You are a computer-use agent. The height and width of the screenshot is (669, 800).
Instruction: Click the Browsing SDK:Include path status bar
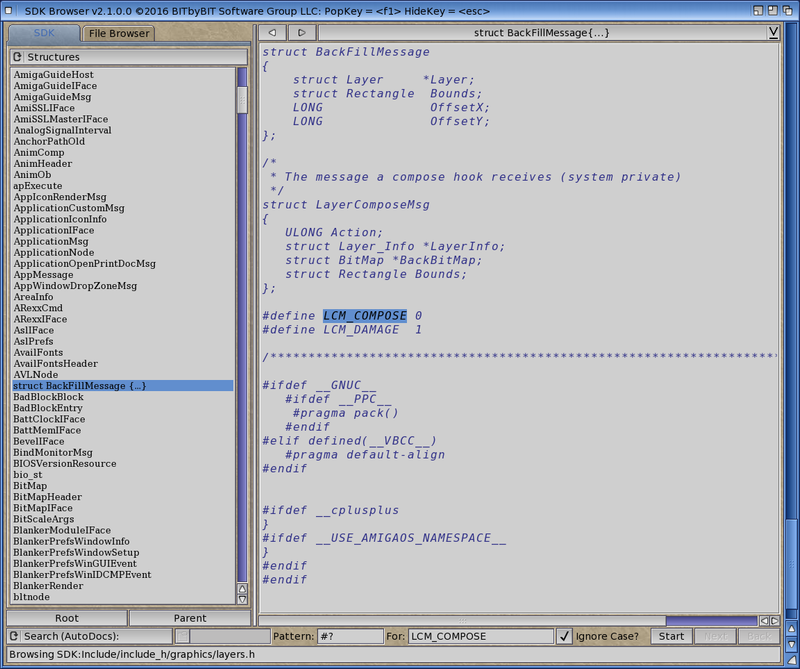(x=393, y=655)
